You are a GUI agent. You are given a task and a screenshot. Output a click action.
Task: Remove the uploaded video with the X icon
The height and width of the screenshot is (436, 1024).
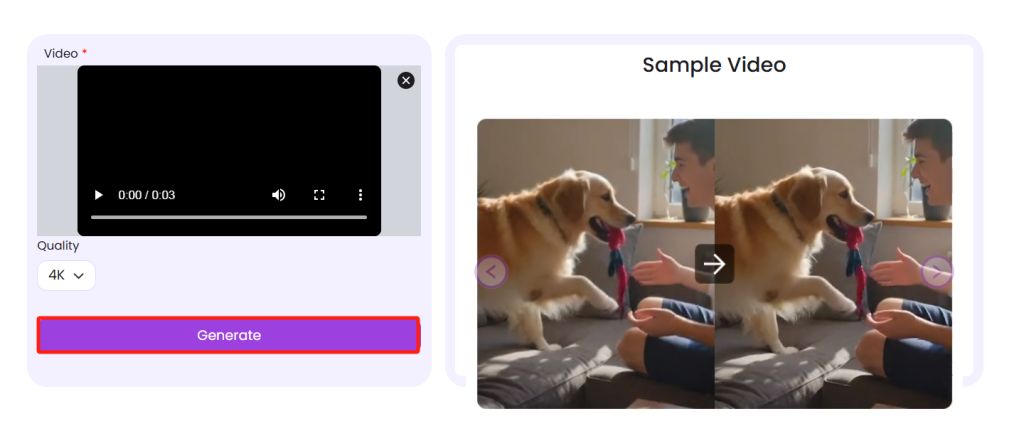tap(406, 80)
